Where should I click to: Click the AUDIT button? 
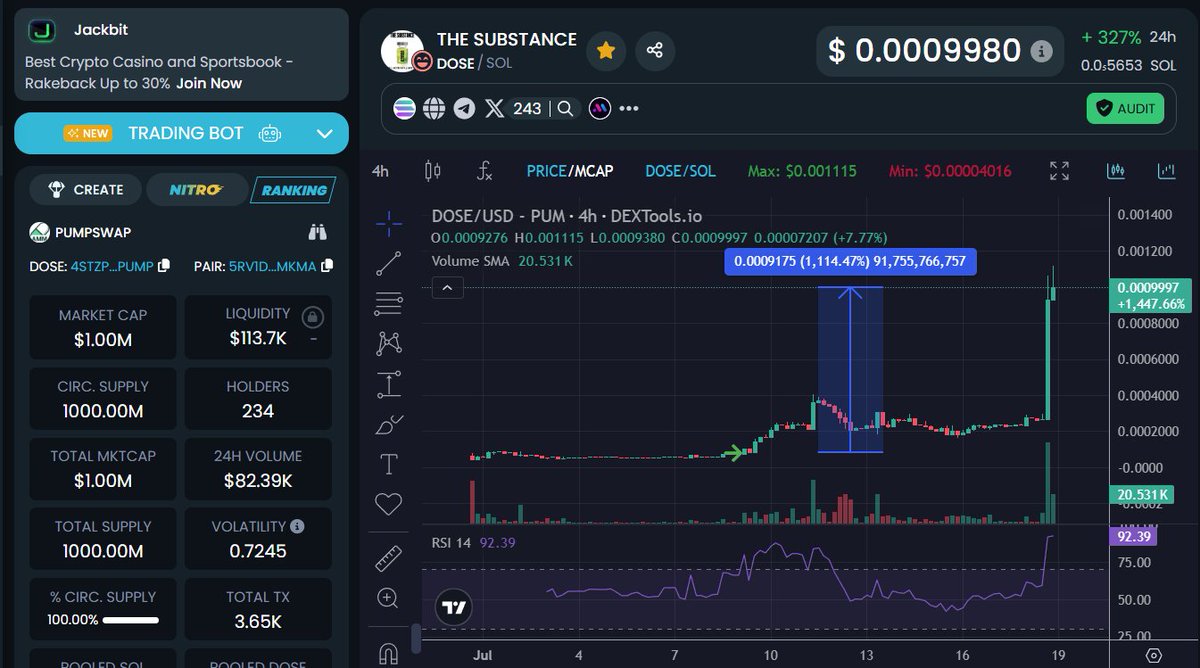coord(1125,108)
